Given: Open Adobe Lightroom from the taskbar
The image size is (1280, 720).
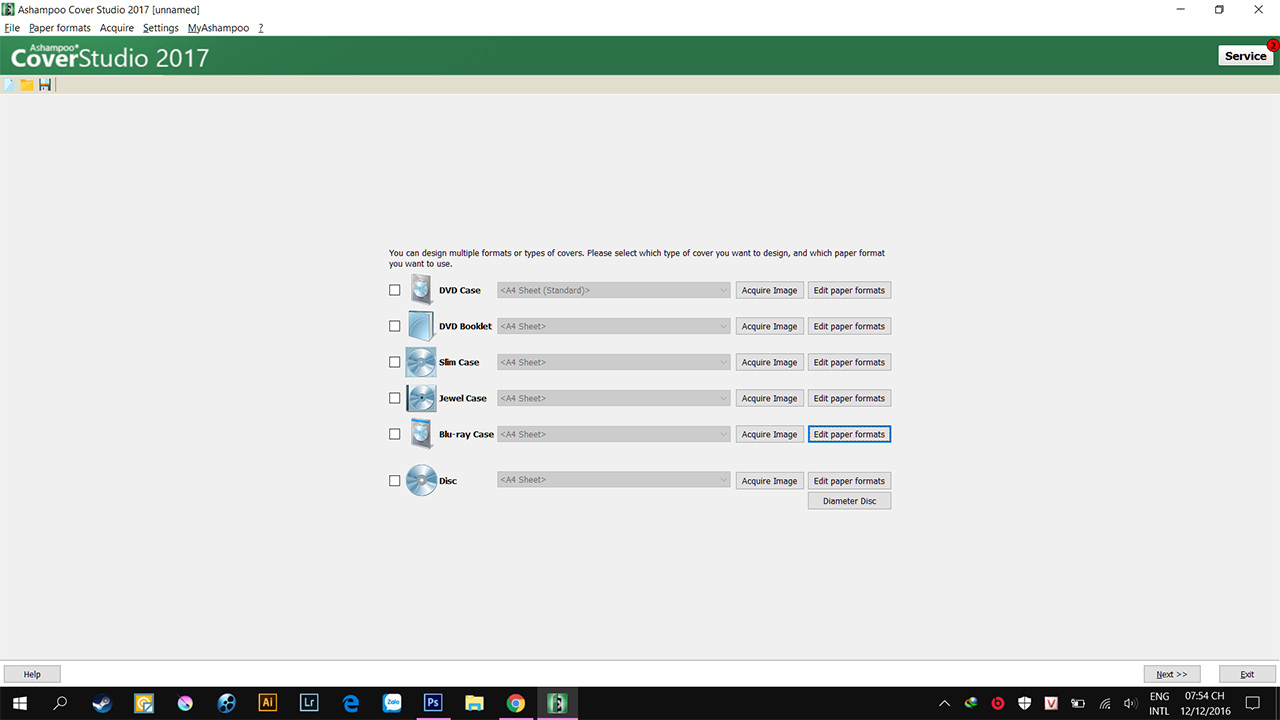Looking at the screenshot, I should (x=309, y=703).
